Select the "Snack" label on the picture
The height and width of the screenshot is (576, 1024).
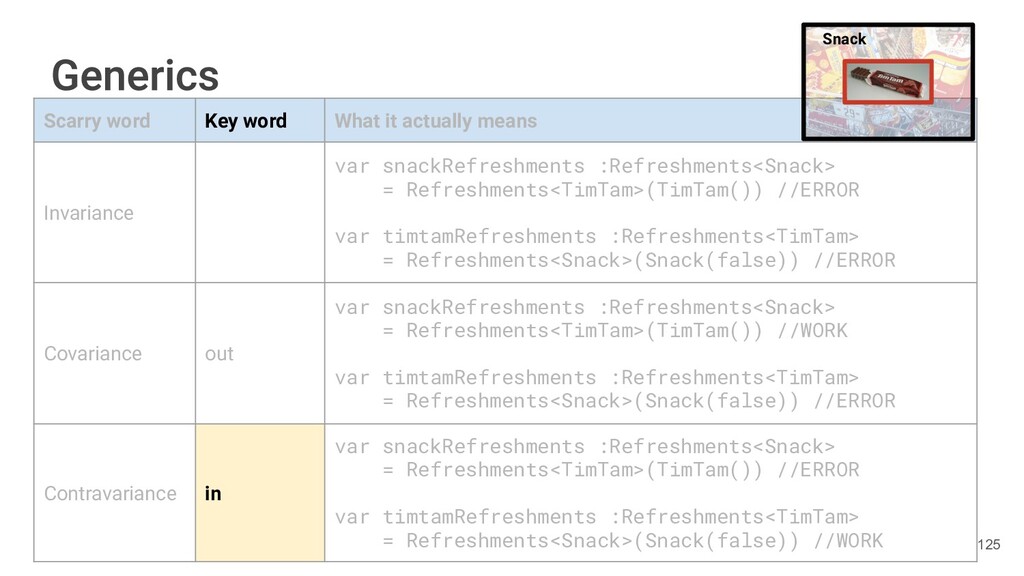844,39
